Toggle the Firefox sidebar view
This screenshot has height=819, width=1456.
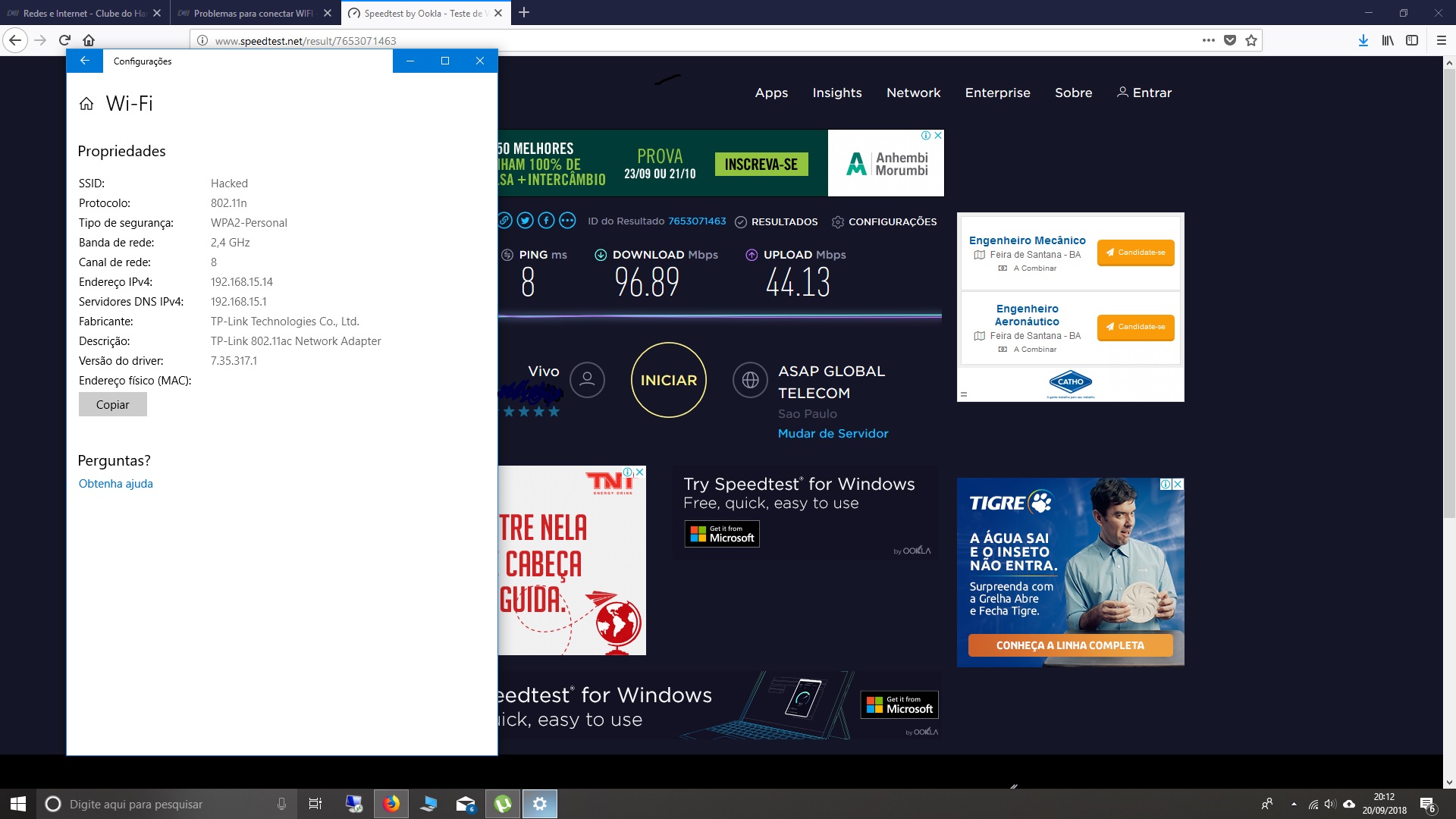click(1412, 40)
